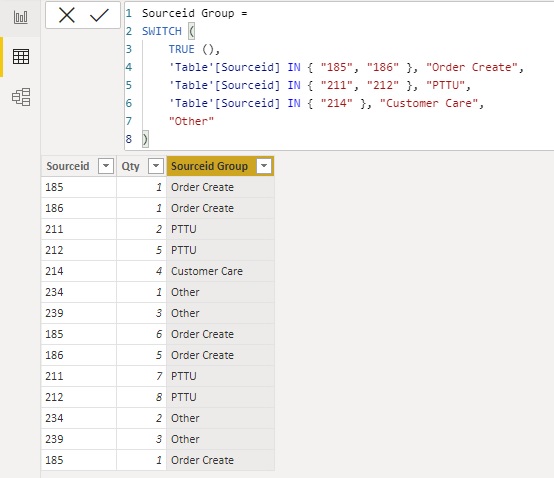The width and height of the screenshot is (554, 478).
Task: Select Qty cell with value 8
Action: tap(141, 397)
